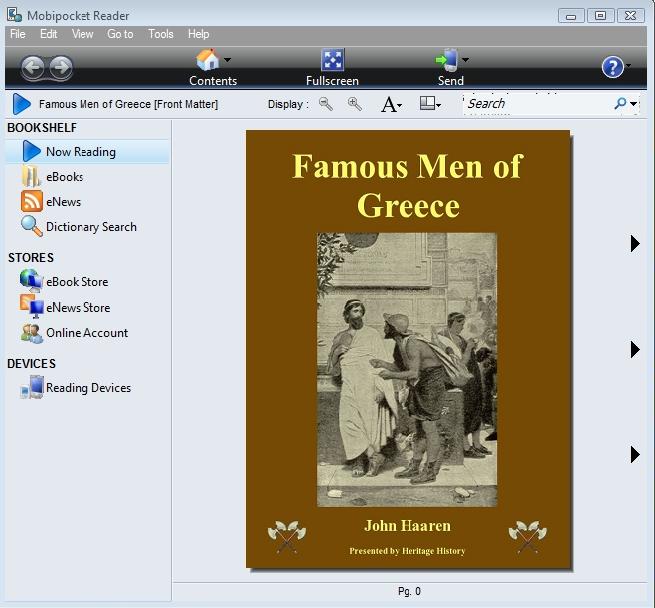The image size is (655, 608).
Task: Switch to Fullscreen mode
Action: point(332,61)
